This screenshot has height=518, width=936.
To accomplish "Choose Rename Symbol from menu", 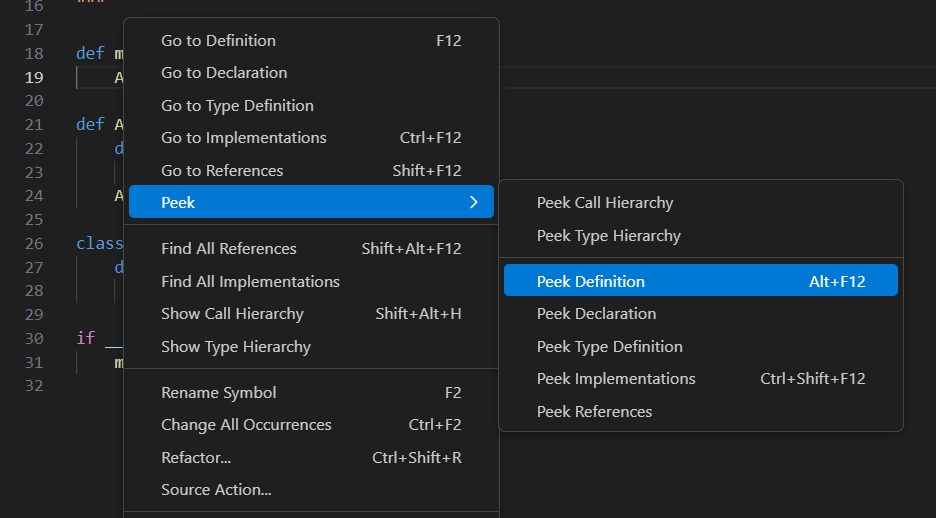I will (219, 393).
